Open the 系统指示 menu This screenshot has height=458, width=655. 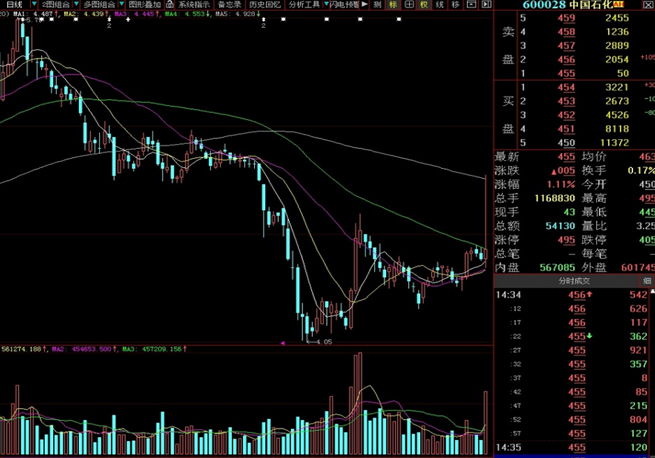click(x=194, y=5)
